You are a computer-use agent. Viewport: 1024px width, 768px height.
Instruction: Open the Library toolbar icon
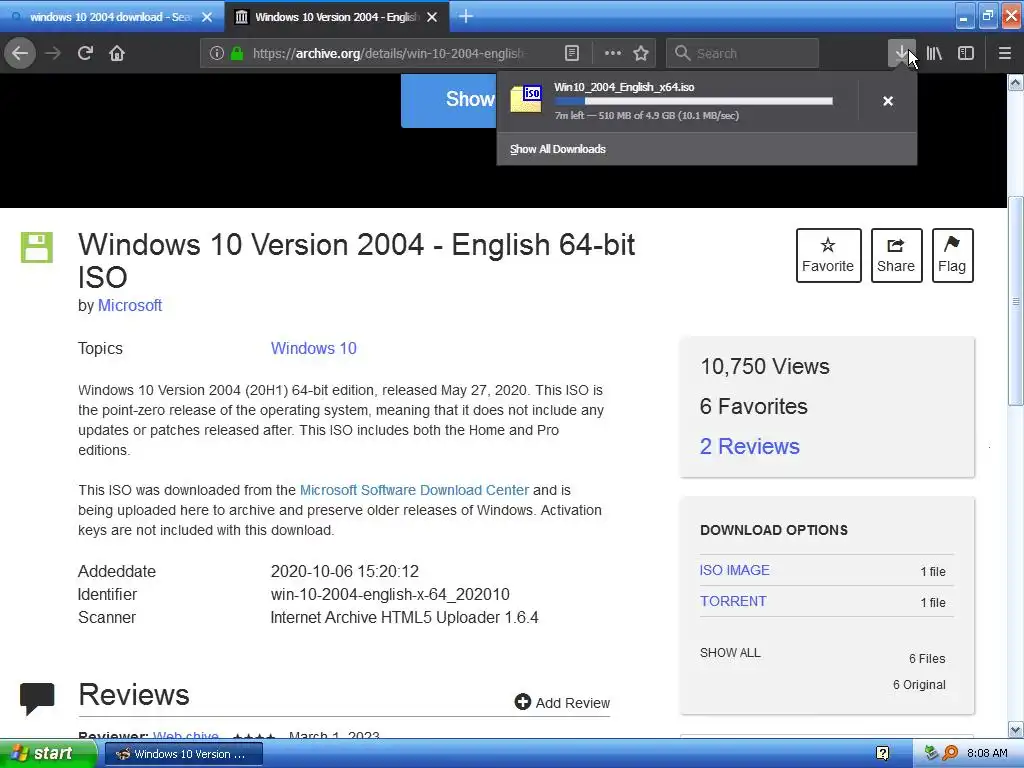click(934, 53)
